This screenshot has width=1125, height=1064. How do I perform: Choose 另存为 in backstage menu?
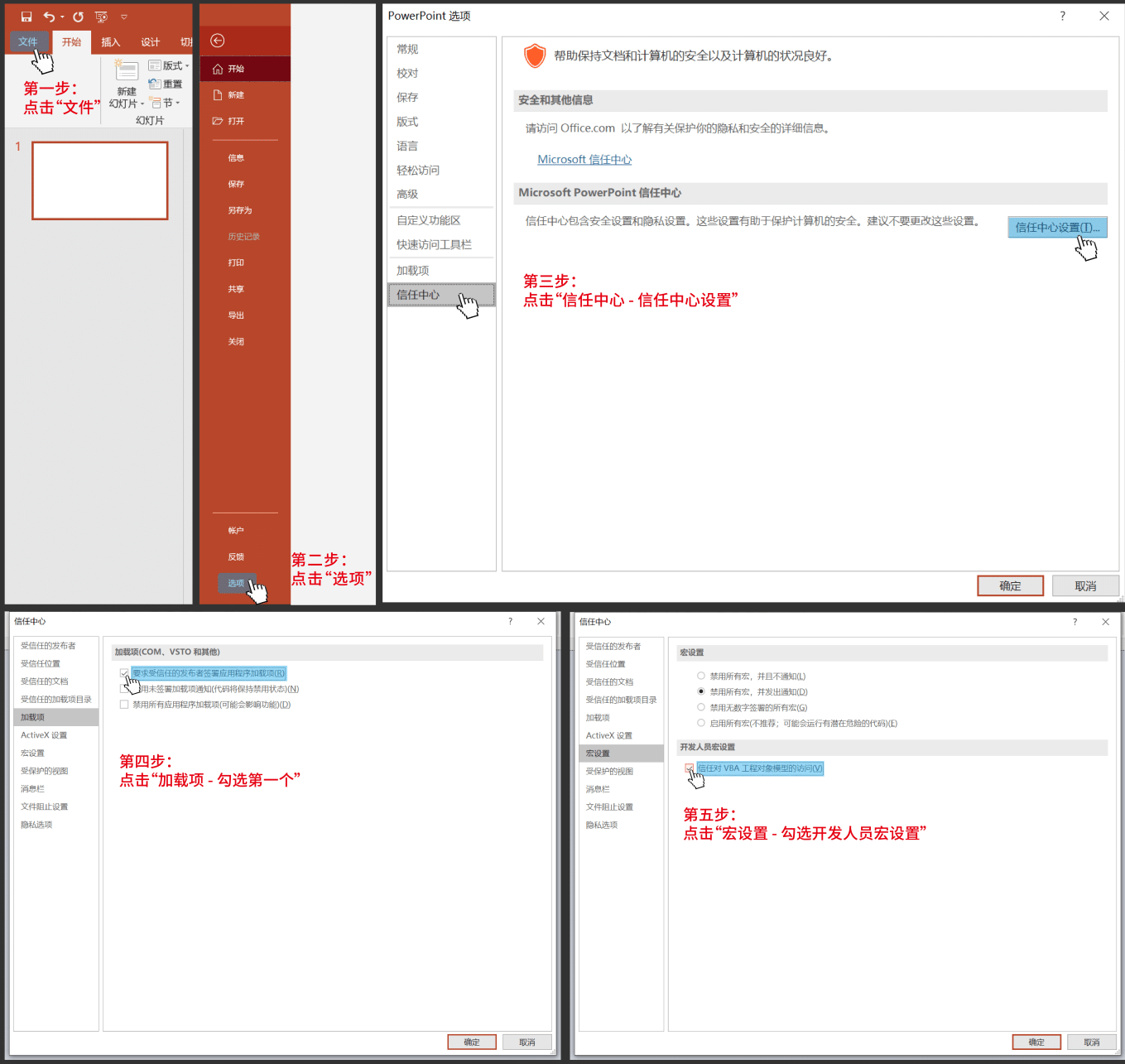pyautogui.click(x=239, y=210)
